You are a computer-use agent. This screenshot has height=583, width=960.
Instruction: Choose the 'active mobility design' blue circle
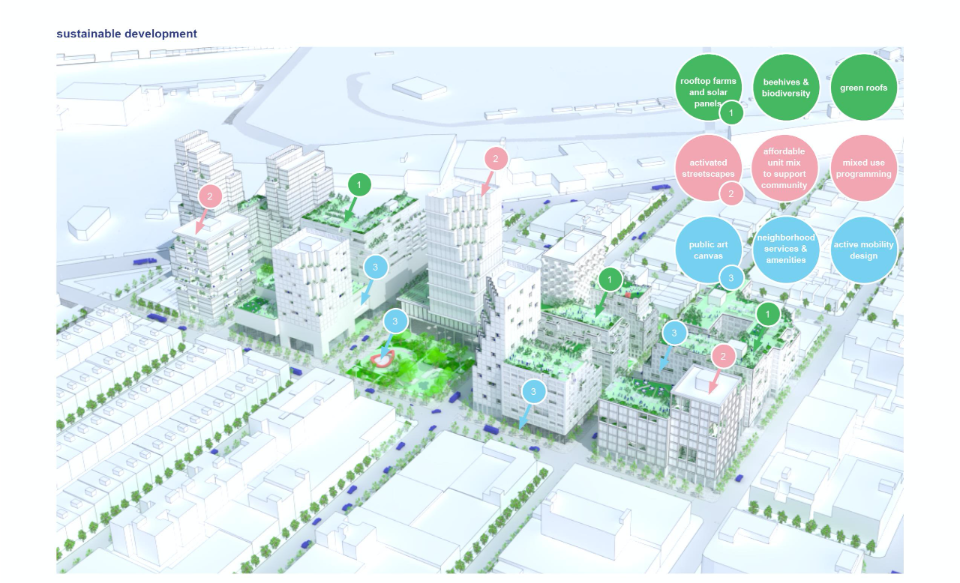coord(863,249)
